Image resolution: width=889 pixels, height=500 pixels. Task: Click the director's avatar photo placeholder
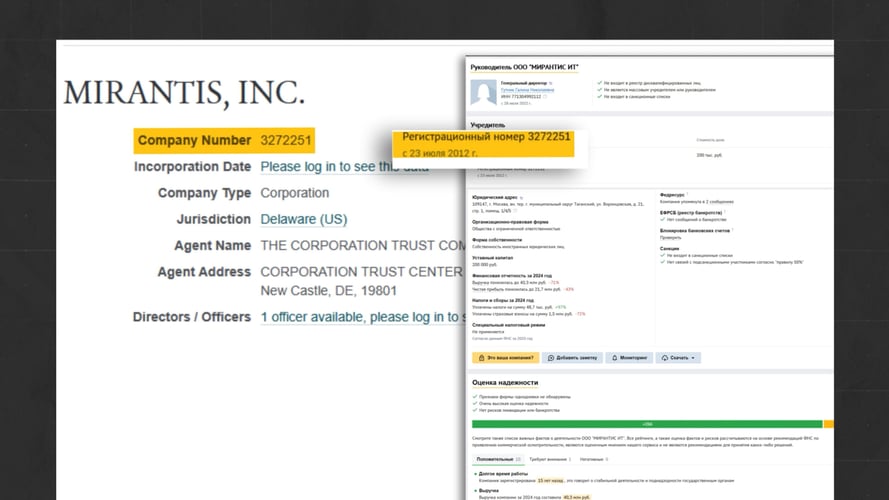coord(484,93)
